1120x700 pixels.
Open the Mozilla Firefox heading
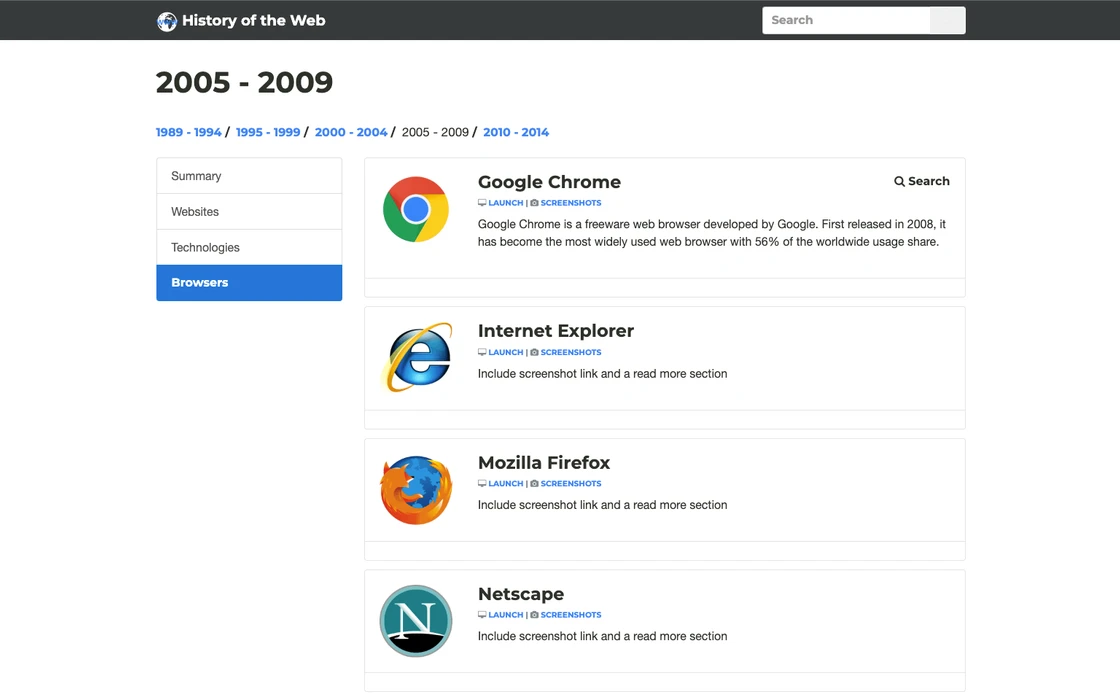544,463
